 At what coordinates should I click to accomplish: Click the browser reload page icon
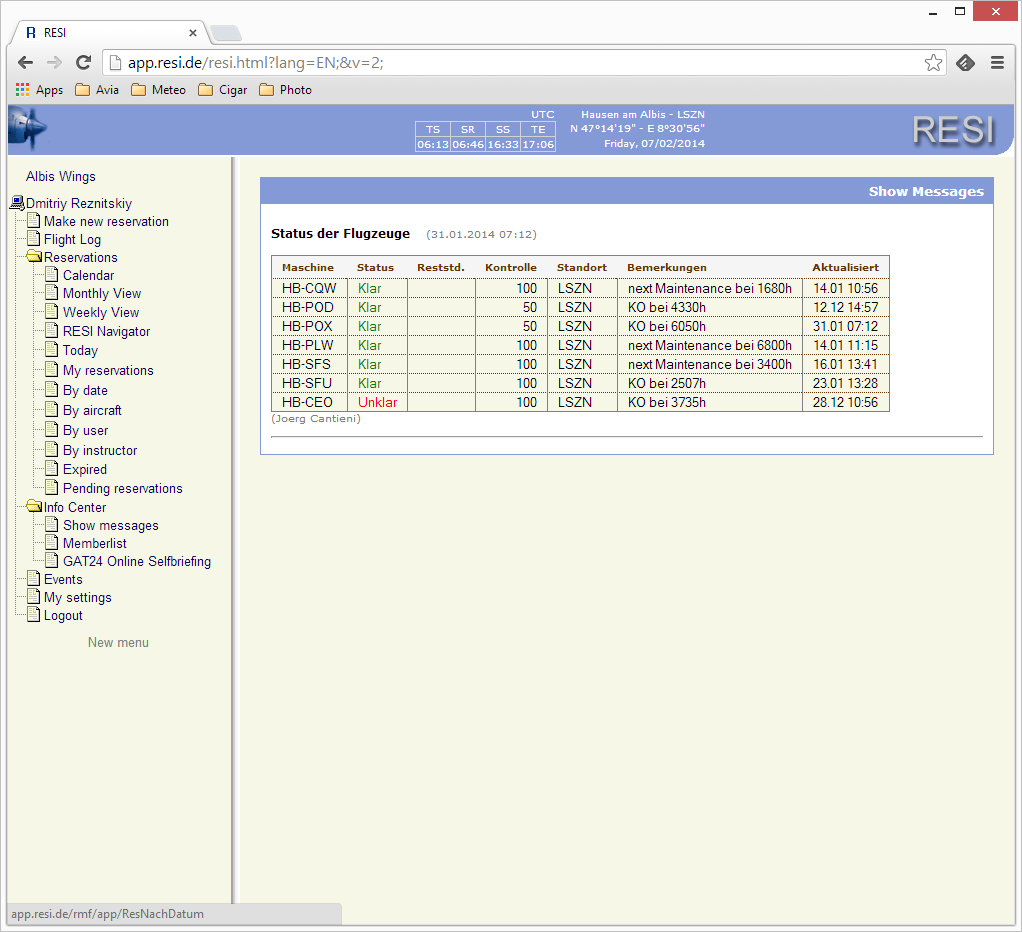84,63
